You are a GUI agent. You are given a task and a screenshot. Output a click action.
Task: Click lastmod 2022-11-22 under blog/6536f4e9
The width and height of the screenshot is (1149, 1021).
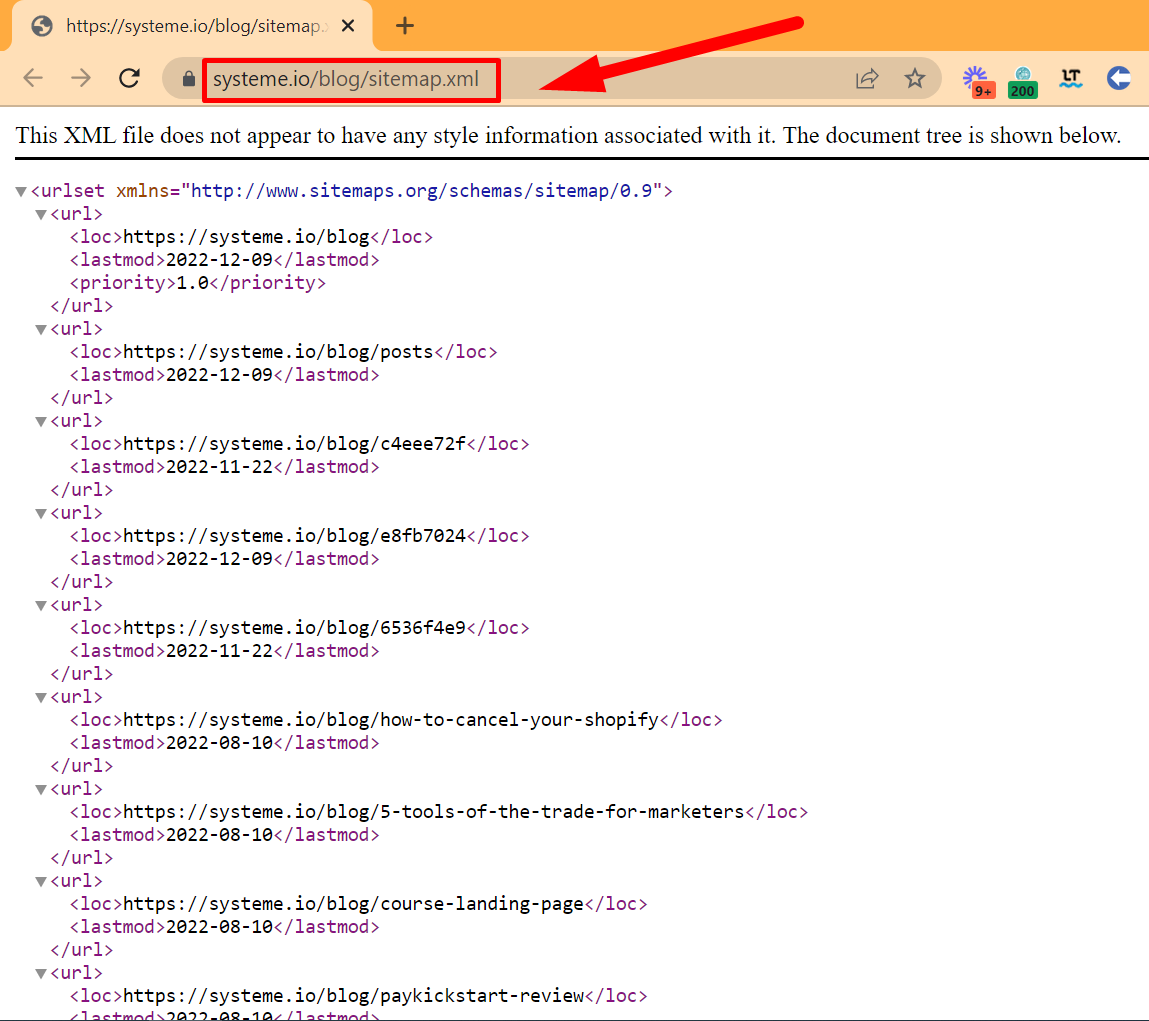[219, 651]
